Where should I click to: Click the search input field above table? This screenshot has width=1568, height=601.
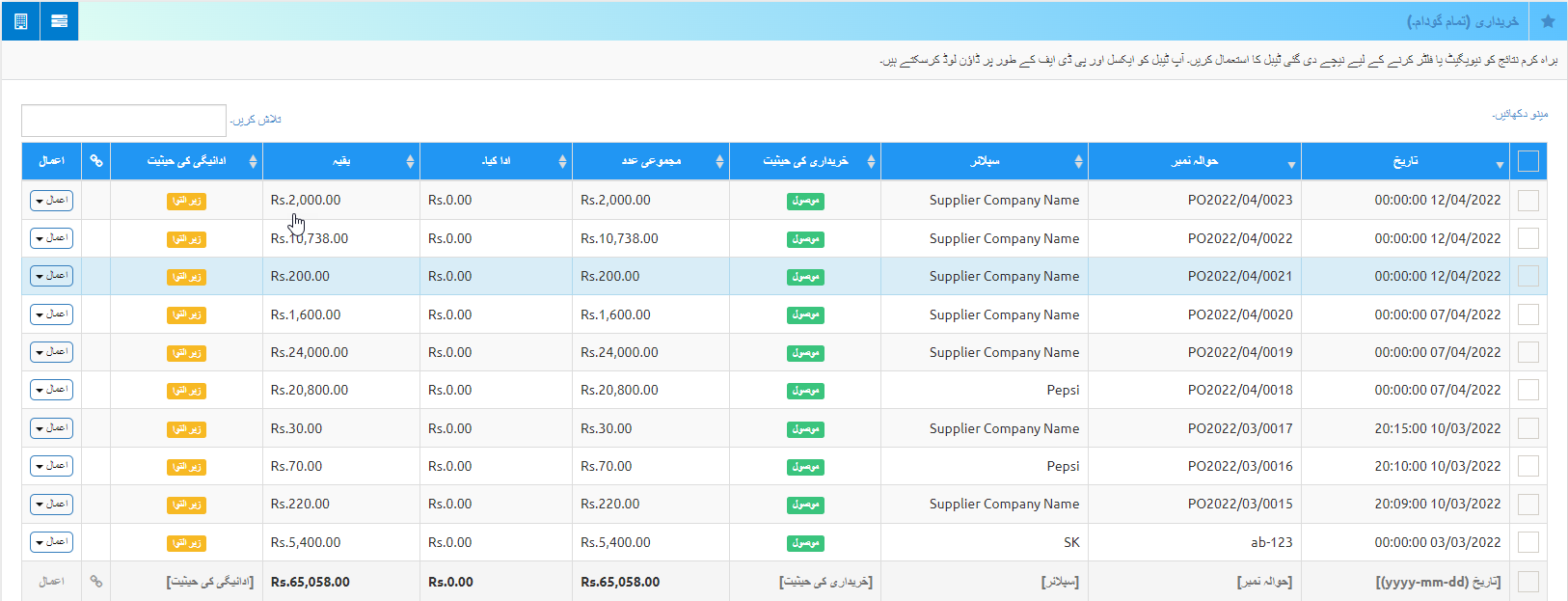click(123, 121)
